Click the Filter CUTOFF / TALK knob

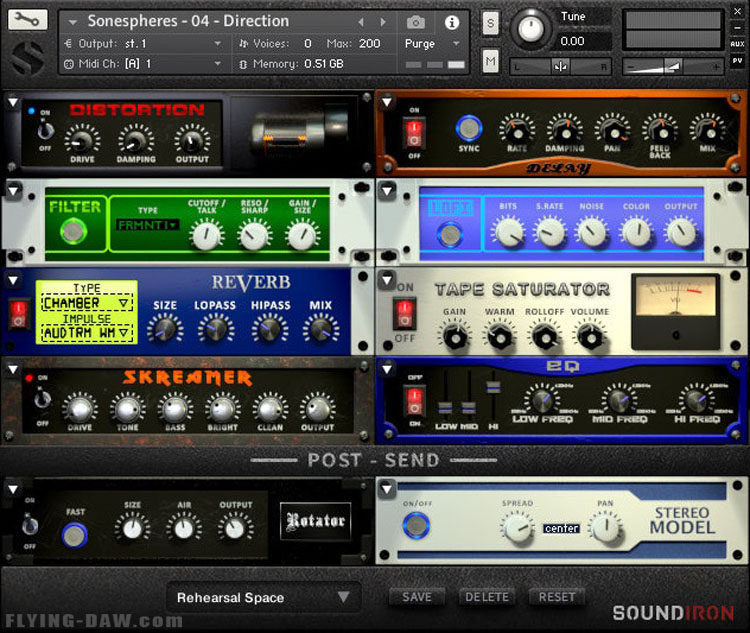[x=207, y=234]
